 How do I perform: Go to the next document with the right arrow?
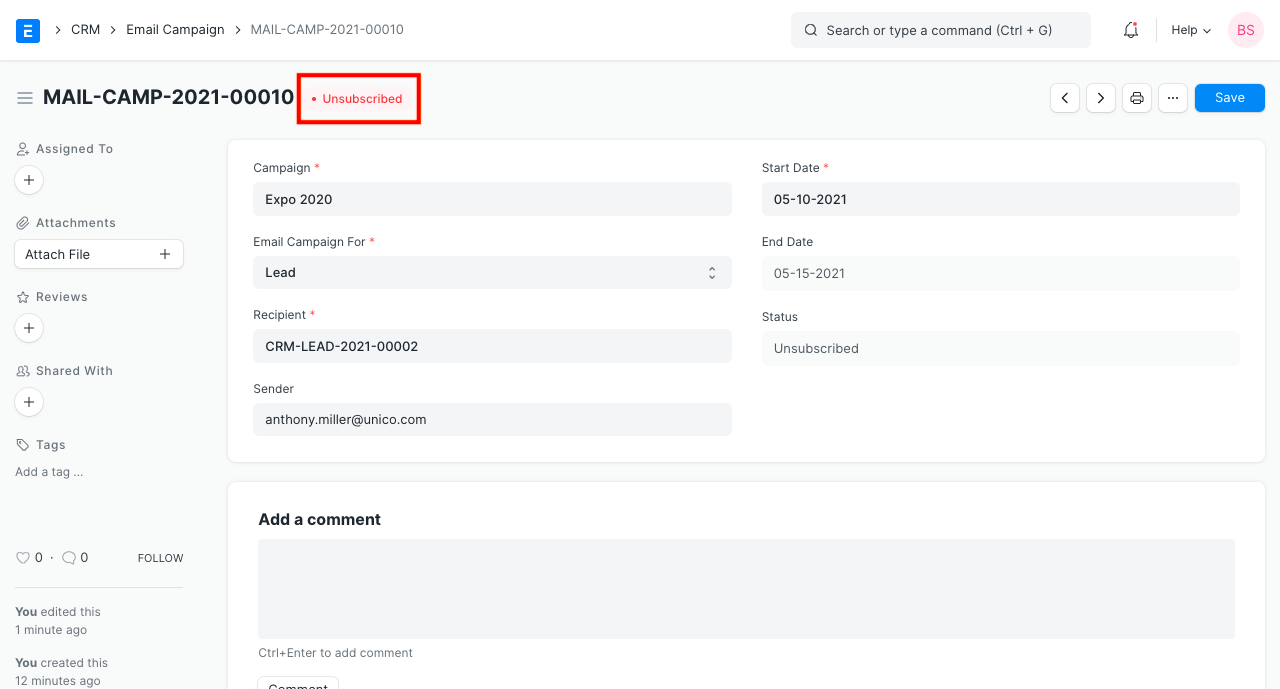(x=1100, y=97)
